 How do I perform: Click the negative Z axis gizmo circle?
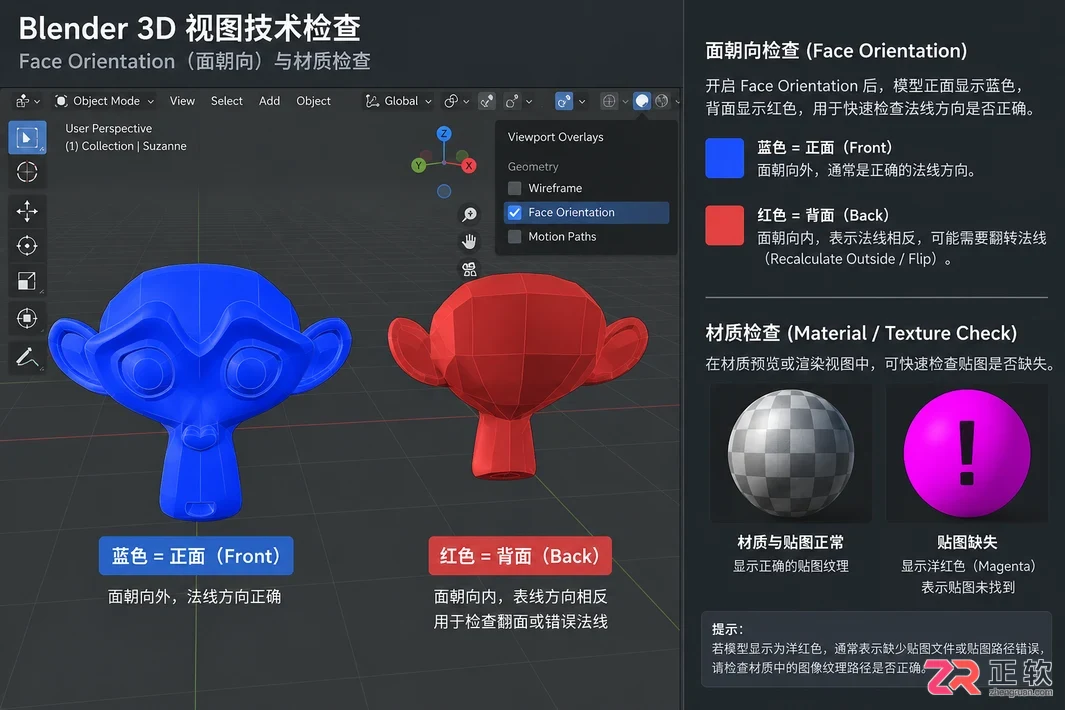444,192
